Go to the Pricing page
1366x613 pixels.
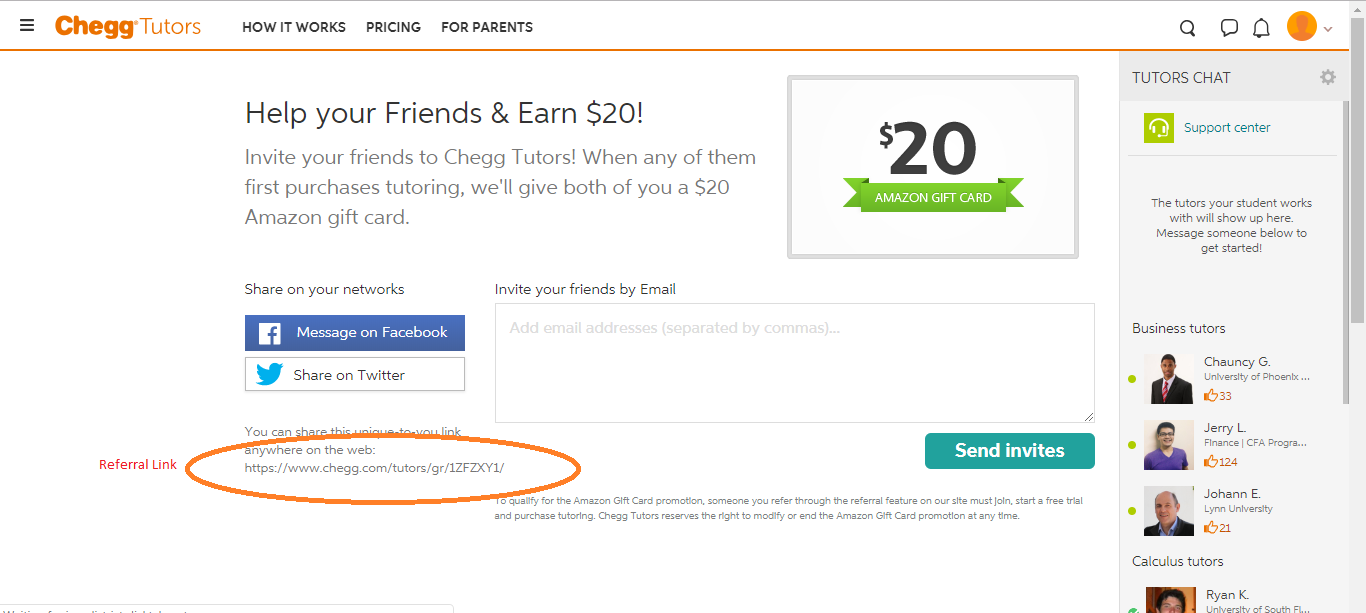click(393, 27)
